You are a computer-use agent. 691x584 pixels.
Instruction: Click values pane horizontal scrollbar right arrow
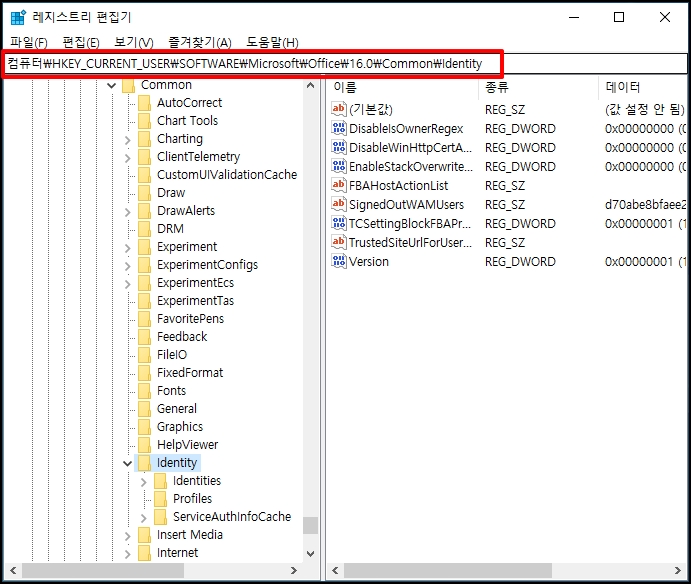(x=677, y=570)
